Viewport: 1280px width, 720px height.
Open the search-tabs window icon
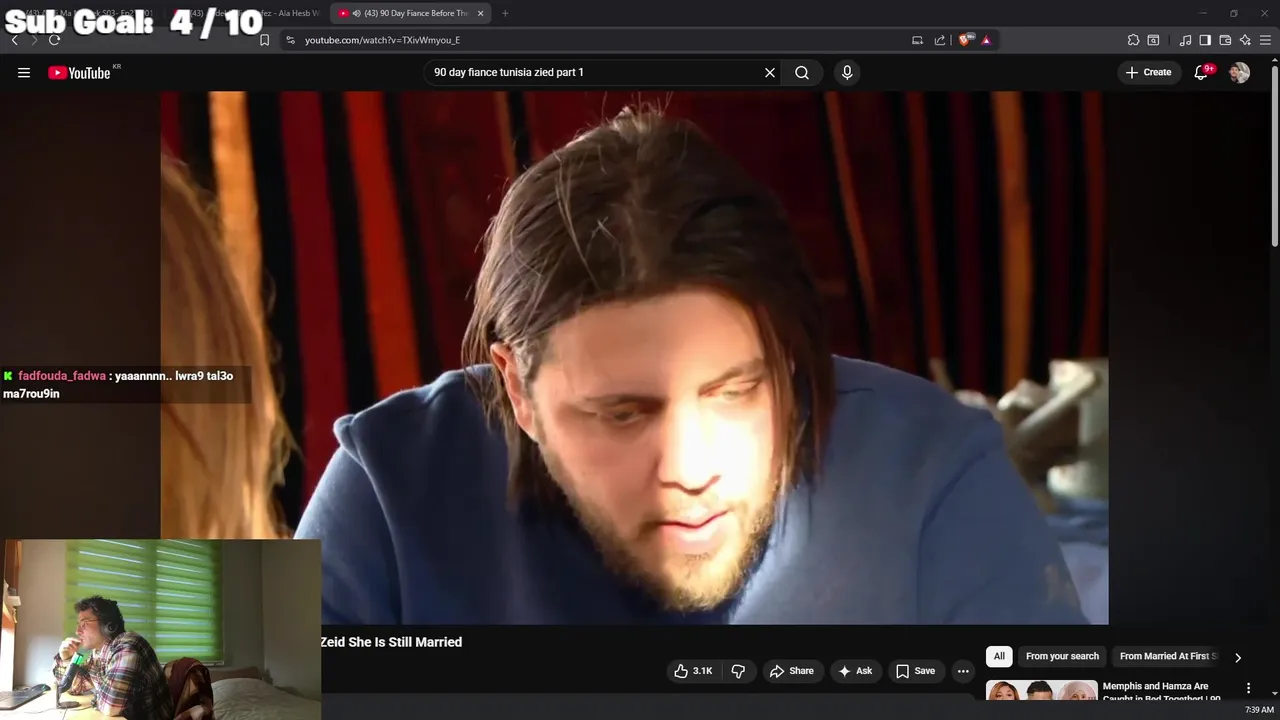pyautogui.click(x=1153, y=40)
